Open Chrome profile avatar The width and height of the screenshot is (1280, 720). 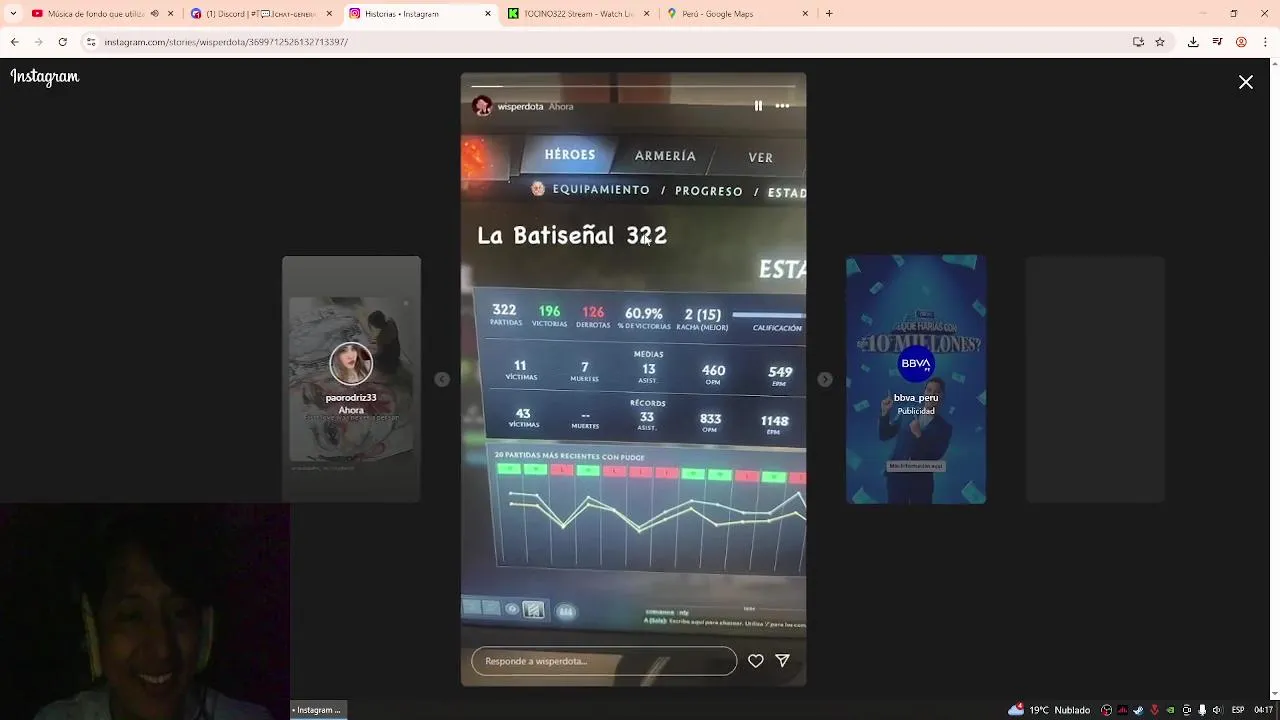(1241, 42)
